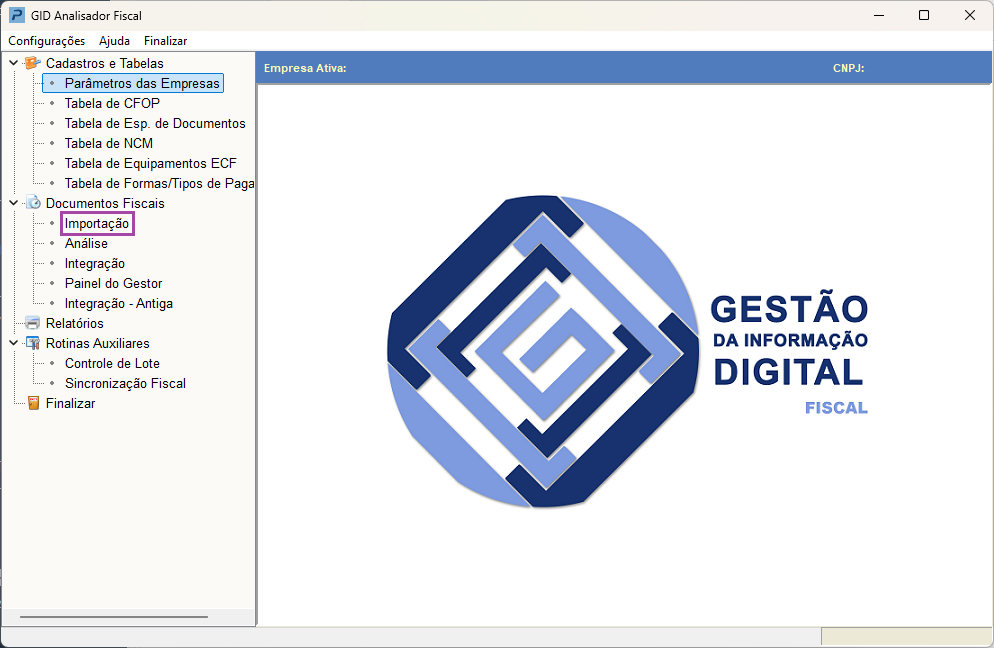Open the Configurações menu

pos(46,41)
